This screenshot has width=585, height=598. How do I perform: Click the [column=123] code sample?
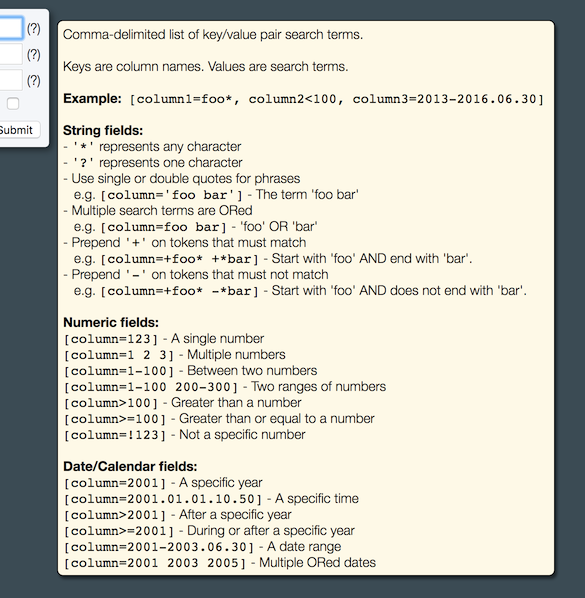pos(111,339)
